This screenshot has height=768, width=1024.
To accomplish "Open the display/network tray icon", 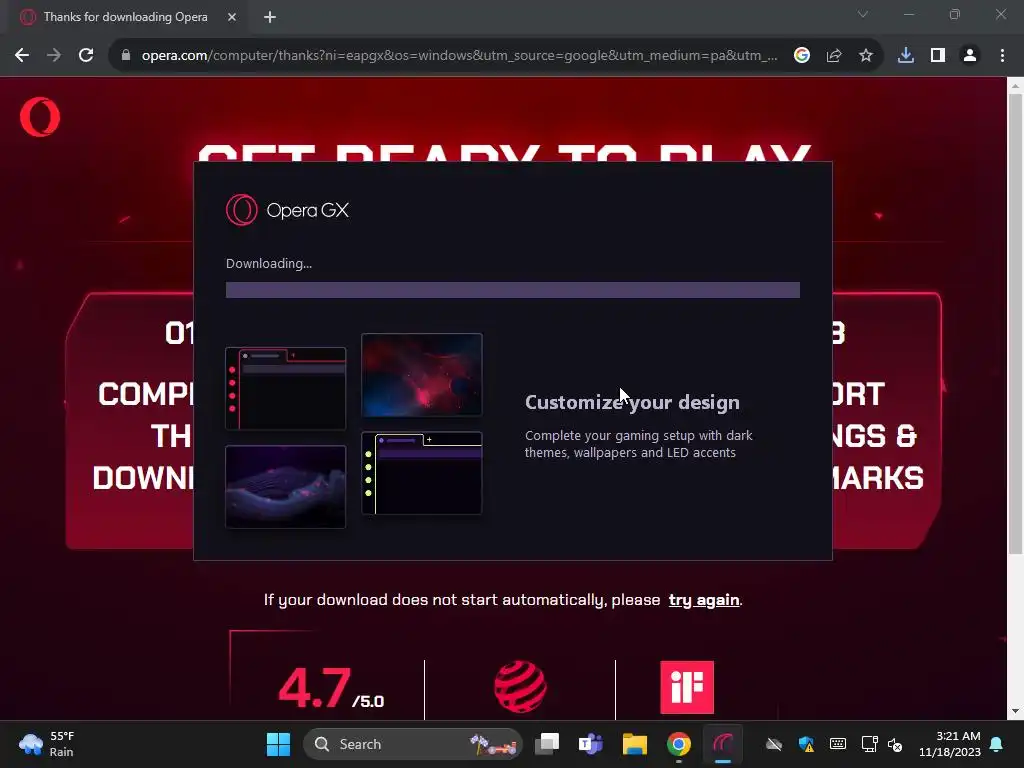I will point(869,744).
